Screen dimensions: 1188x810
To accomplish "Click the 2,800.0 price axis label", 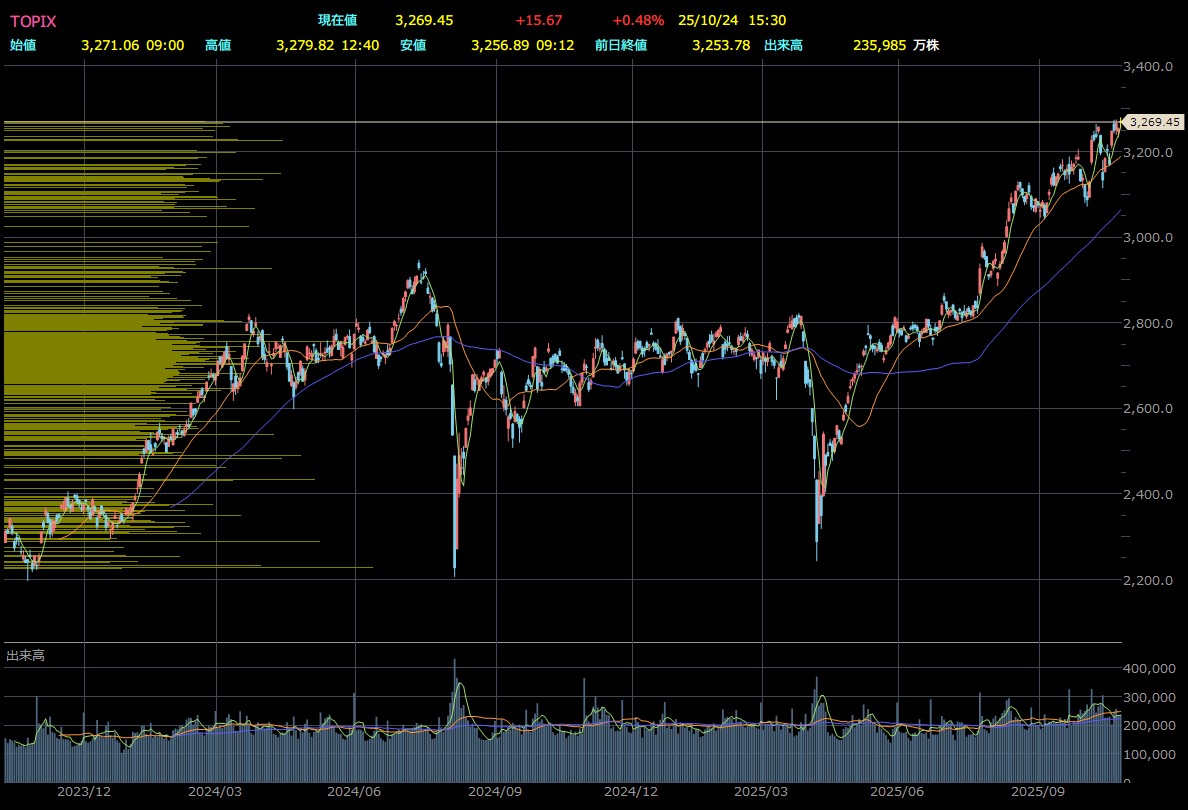I will pyautogui.click(x=1147, y=324).
